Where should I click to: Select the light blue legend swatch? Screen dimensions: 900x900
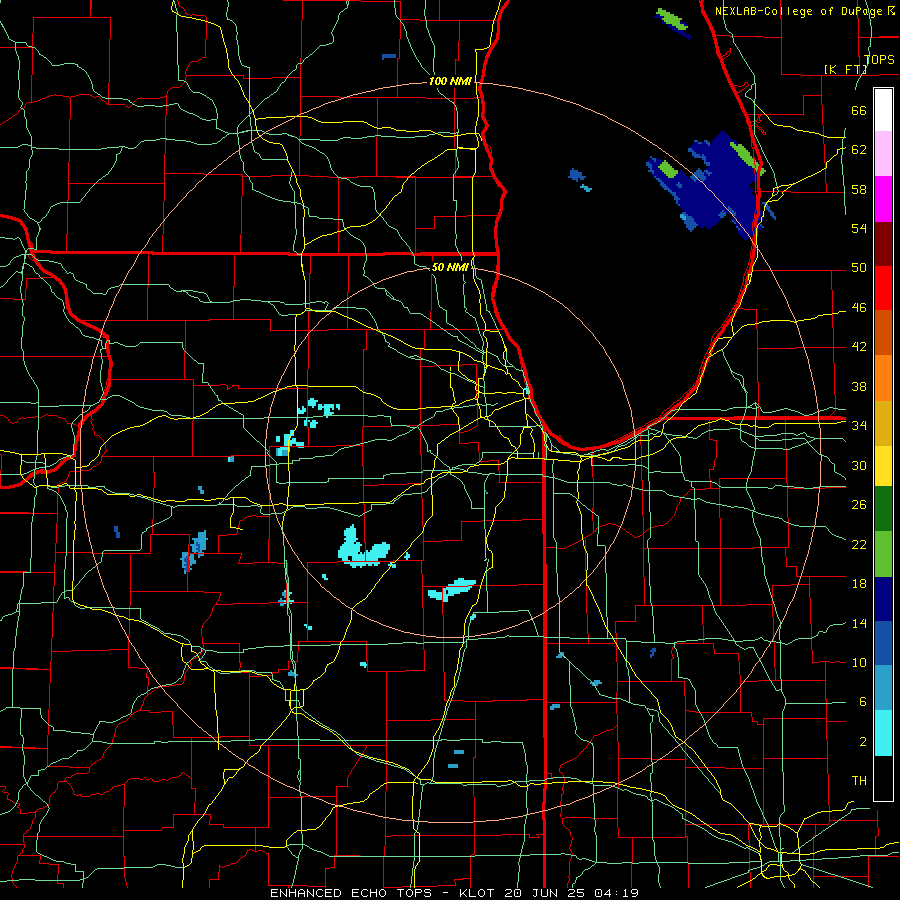(883, 688)
